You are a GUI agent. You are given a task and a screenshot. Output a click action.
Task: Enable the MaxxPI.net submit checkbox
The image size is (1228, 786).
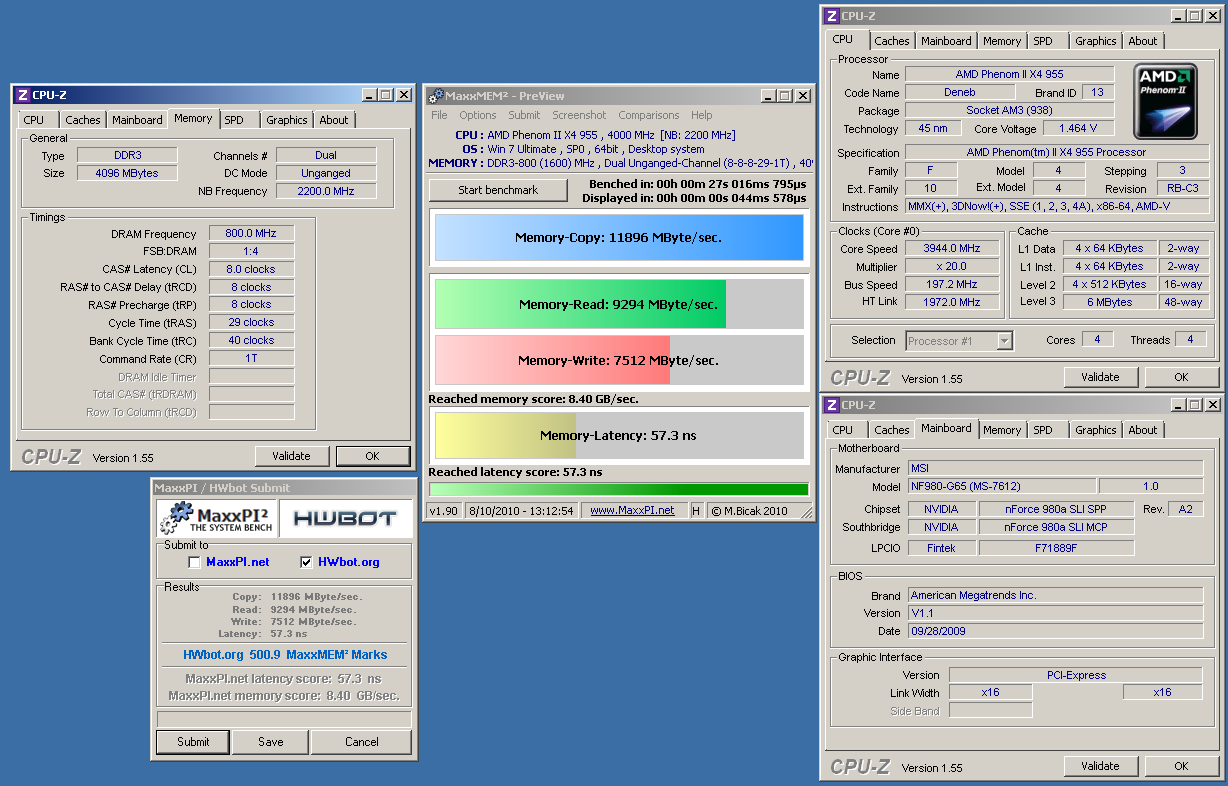click(194, 562)
